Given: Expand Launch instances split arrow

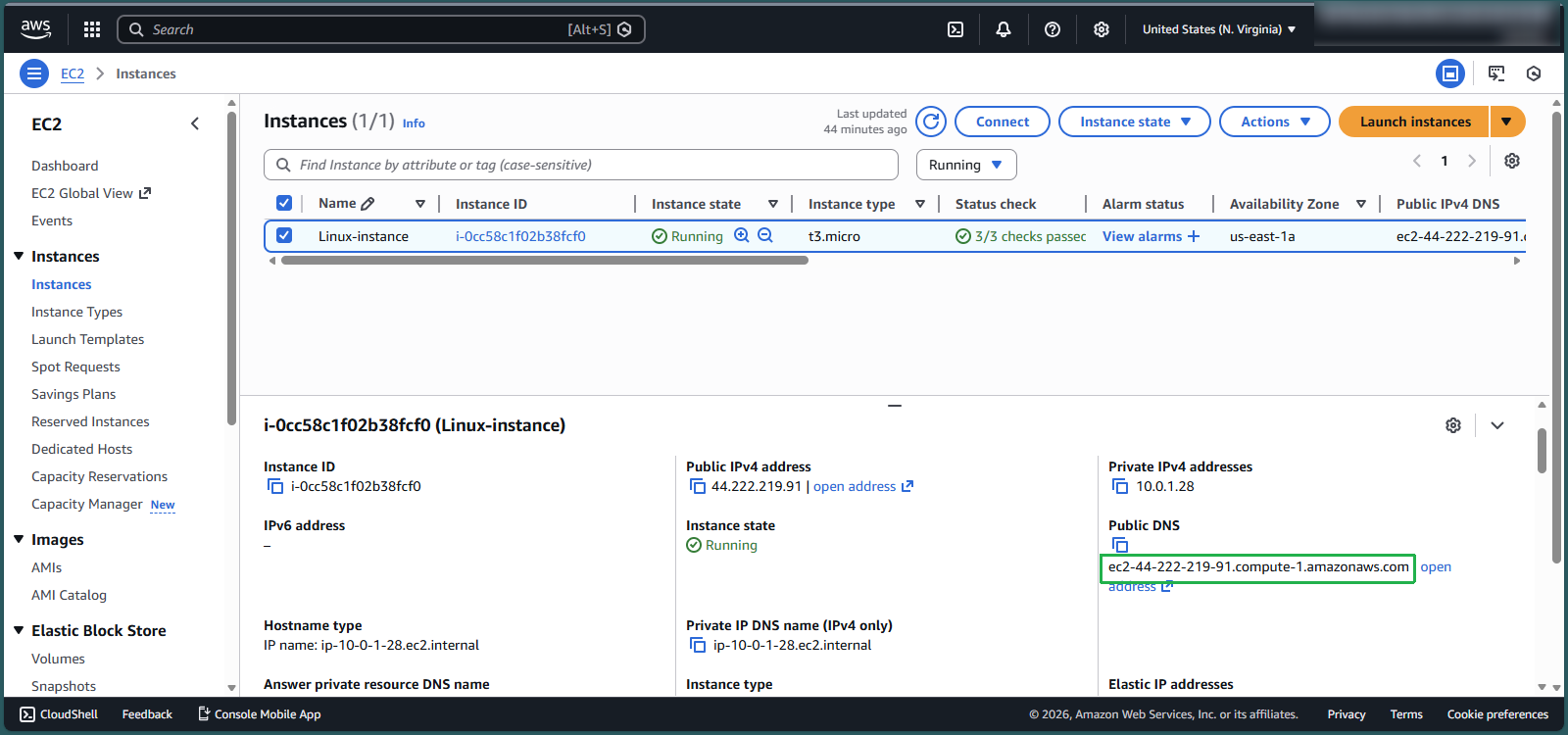Looking at the screenshot, I should (x=1507, y=122).
